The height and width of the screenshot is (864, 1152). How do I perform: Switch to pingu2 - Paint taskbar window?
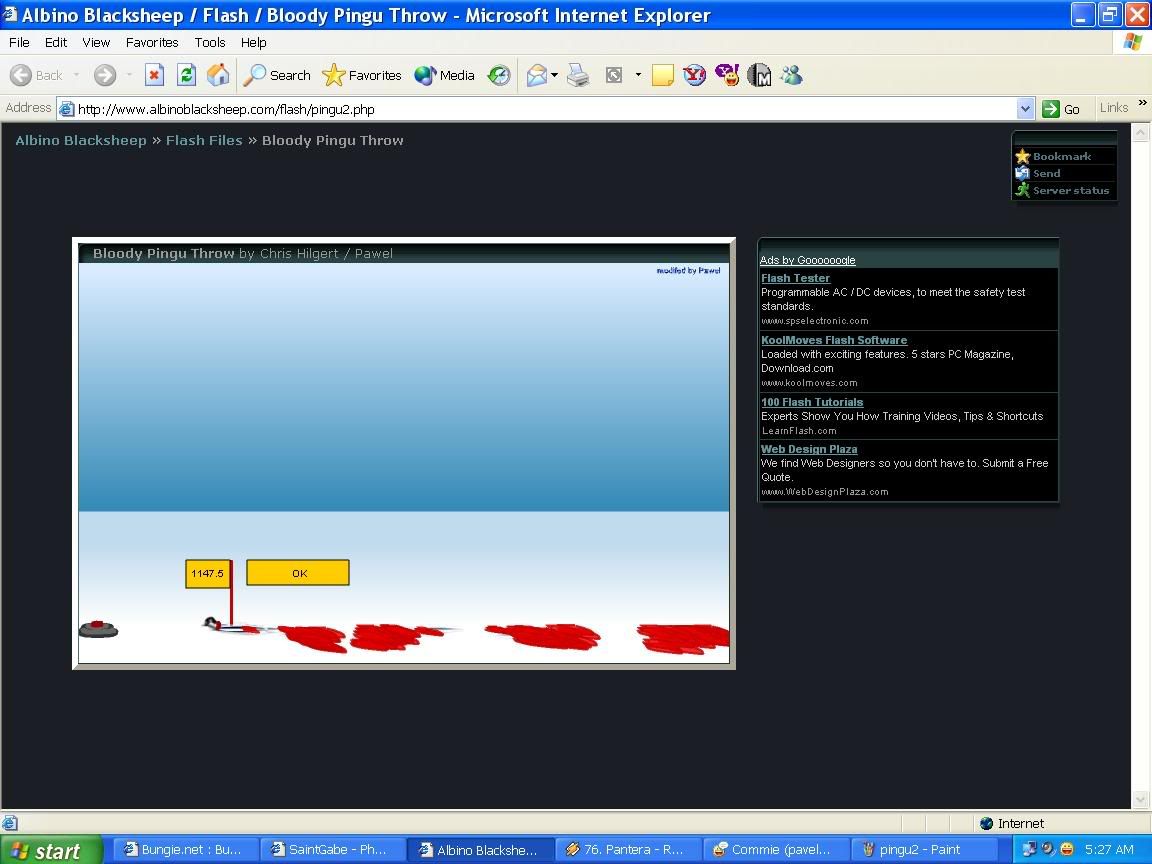(x=924, y=850)
